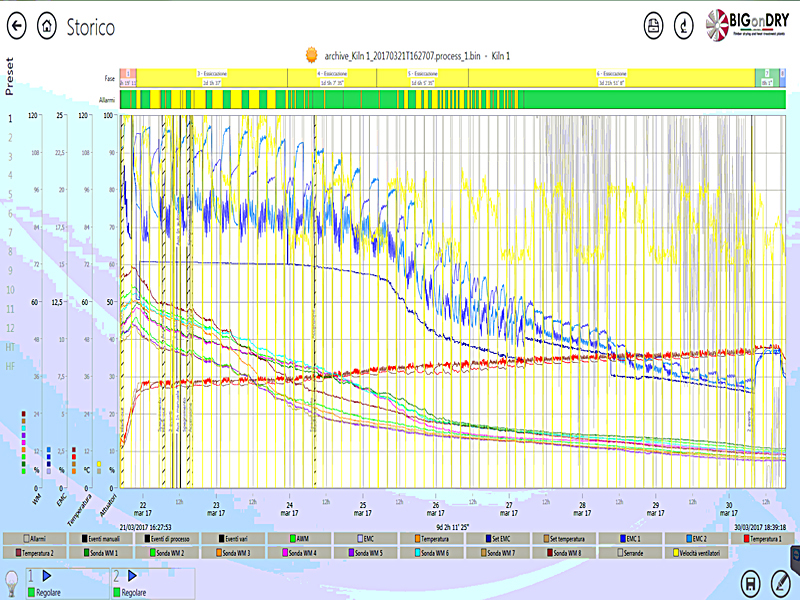Toggle the Set EMC series
Image resolution: width=800 pixels, height=600 pixels.
click(498, 538)
